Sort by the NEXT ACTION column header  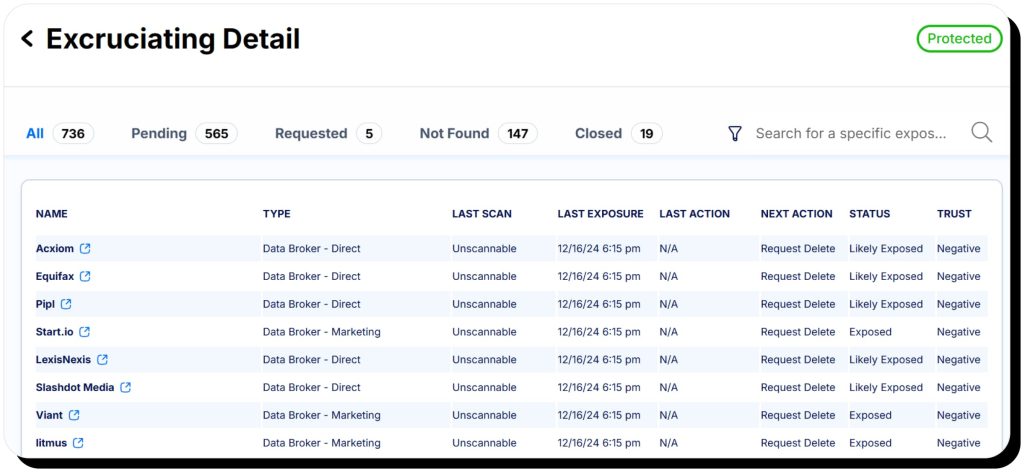point(797,213)
